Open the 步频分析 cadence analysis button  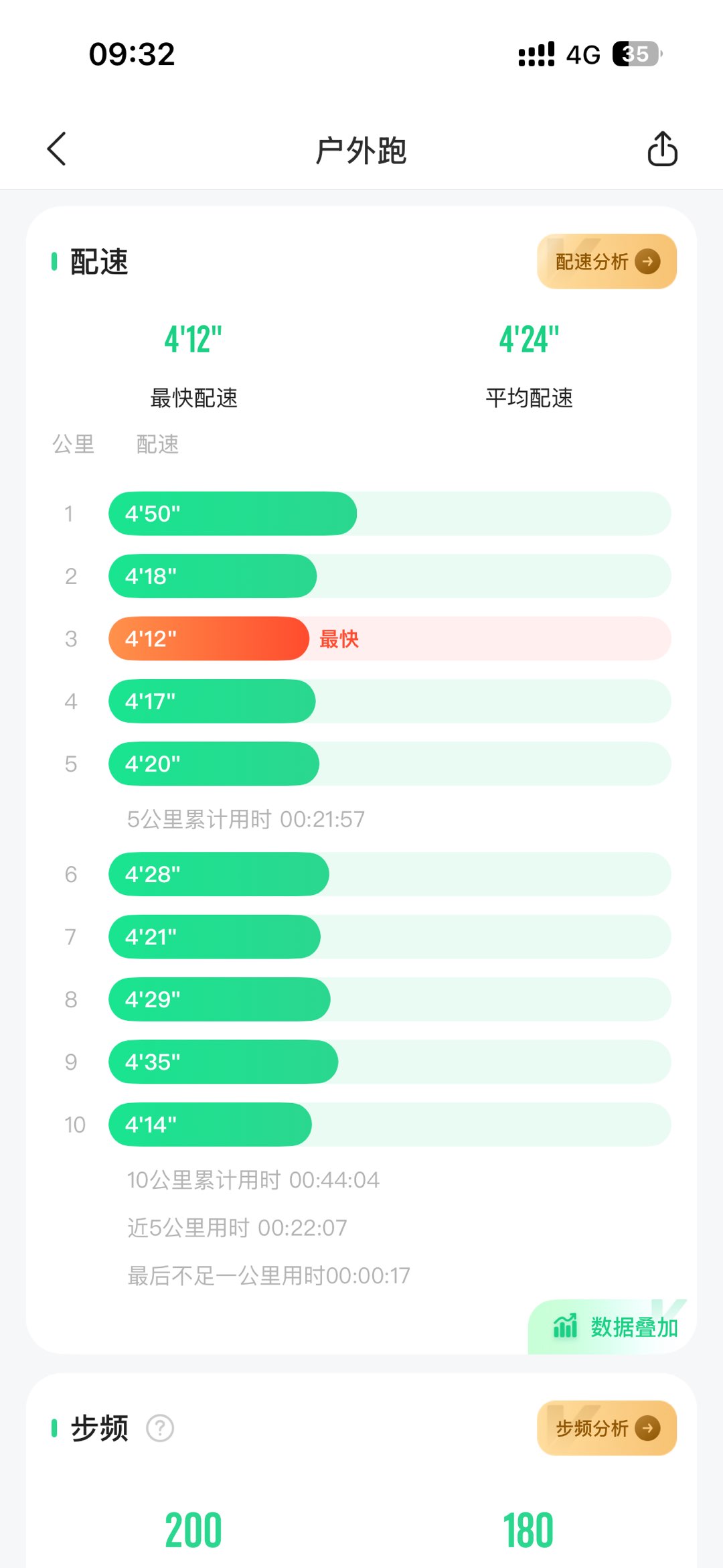(592, 1429)
